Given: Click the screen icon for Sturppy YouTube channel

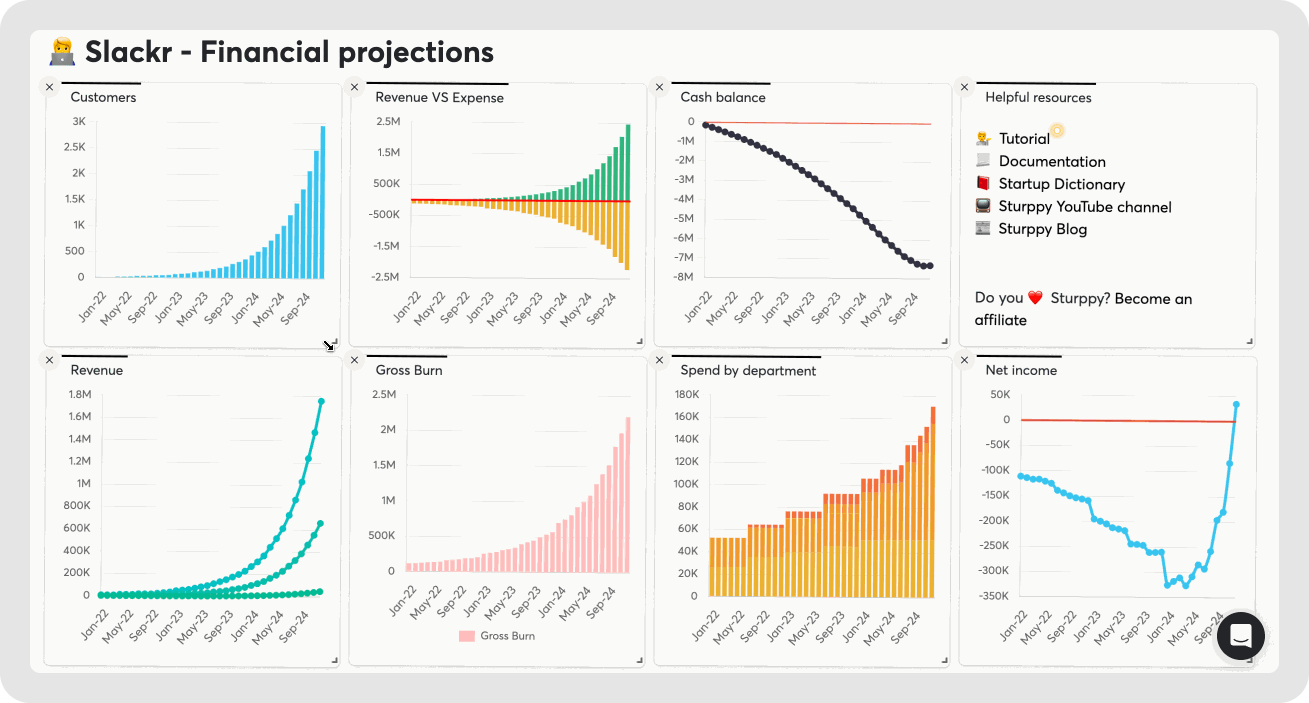Looking at the screenshot, I should (984, 206).
